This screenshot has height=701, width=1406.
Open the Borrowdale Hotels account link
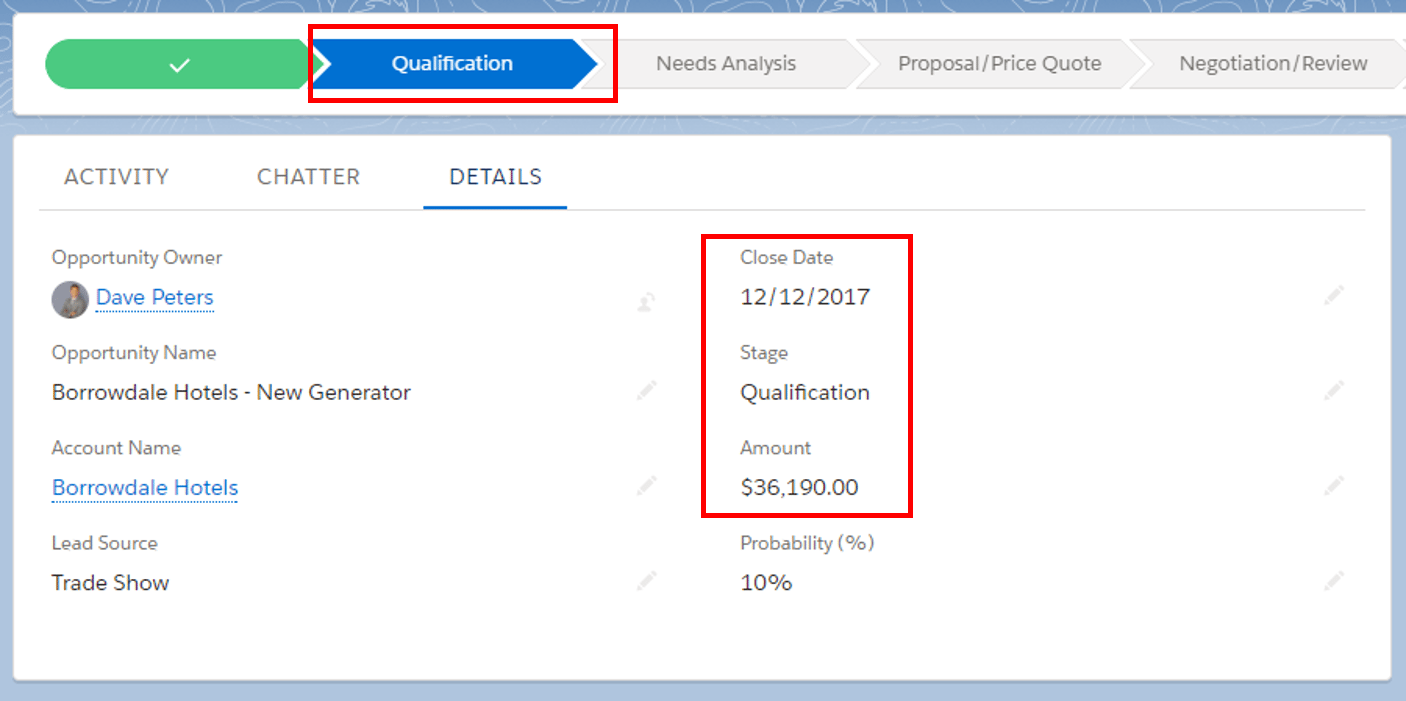(145, 488)
